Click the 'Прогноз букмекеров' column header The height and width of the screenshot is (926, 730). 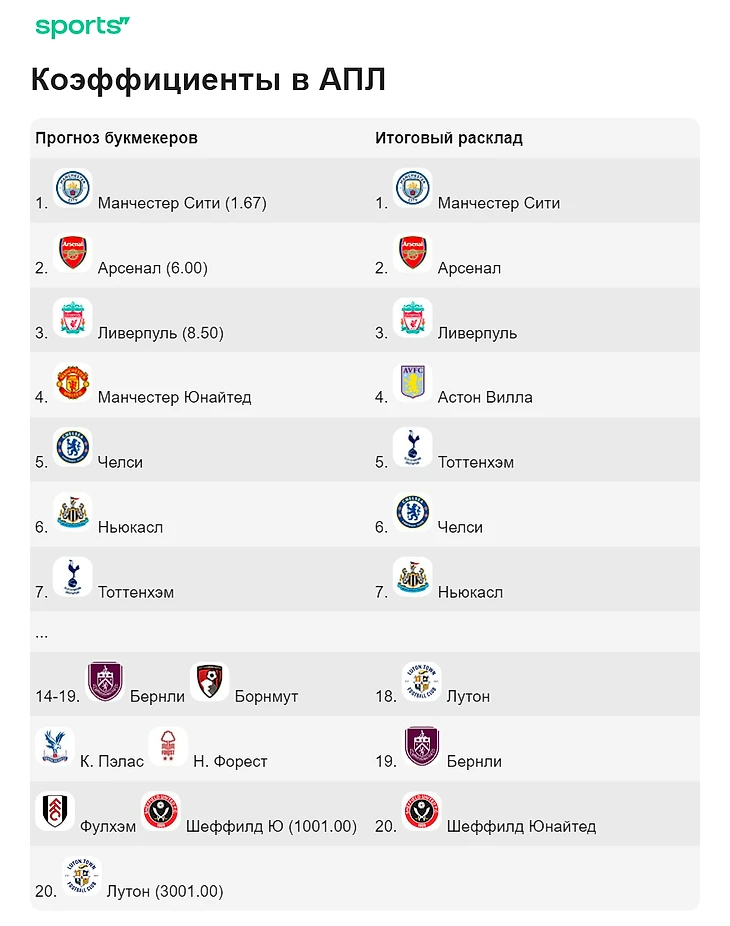116,138
